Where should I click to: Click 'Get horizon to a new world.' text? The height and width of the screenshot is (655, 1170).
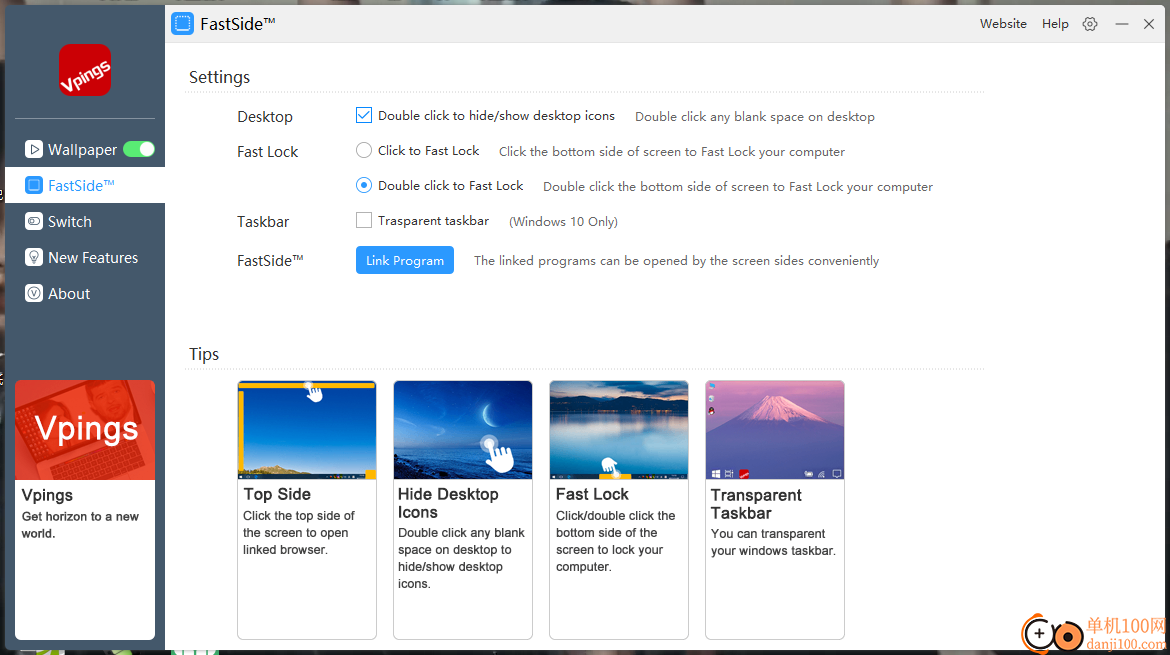click(80, 524)
